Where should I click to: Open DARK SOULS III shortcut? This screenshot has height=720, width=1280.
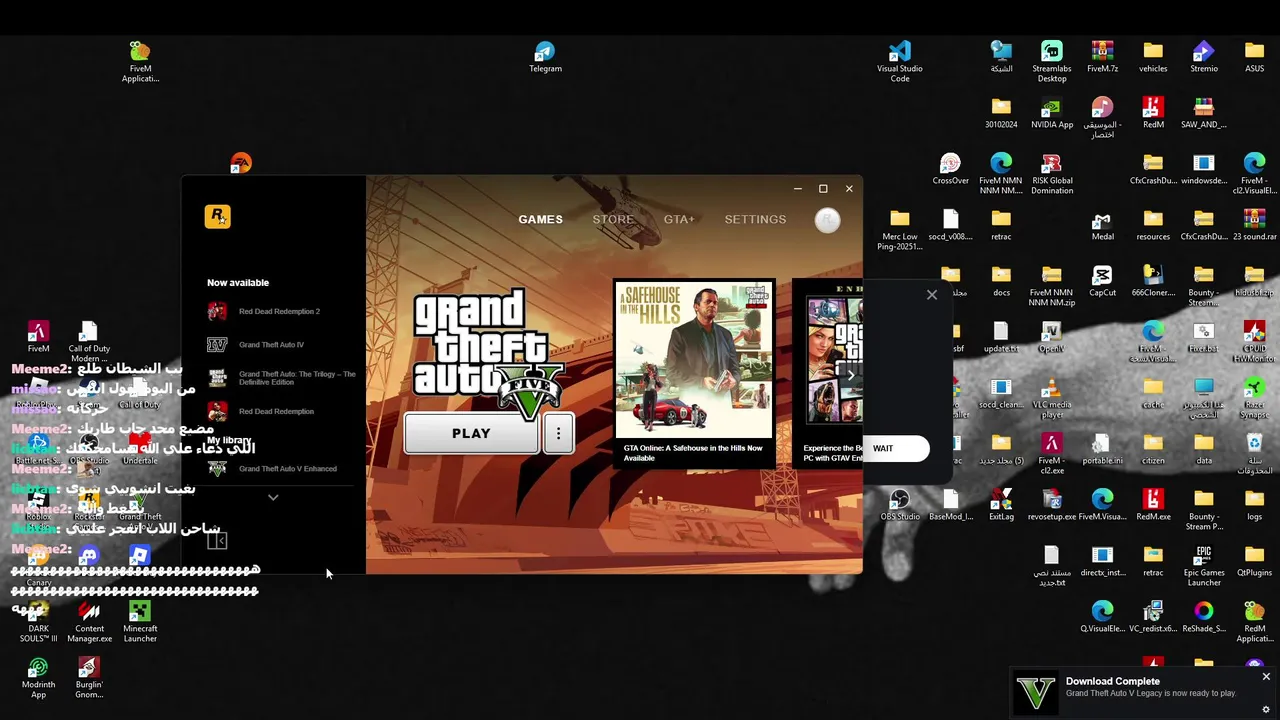[38, 621]
